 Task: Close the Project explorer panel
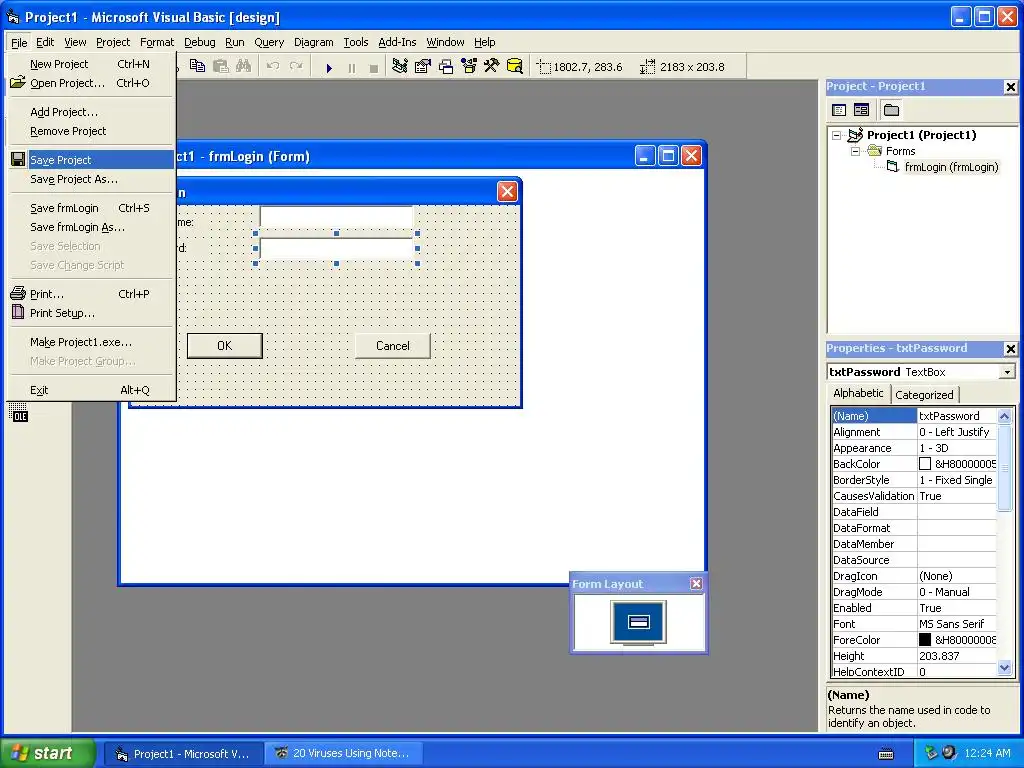[1010, 86]
